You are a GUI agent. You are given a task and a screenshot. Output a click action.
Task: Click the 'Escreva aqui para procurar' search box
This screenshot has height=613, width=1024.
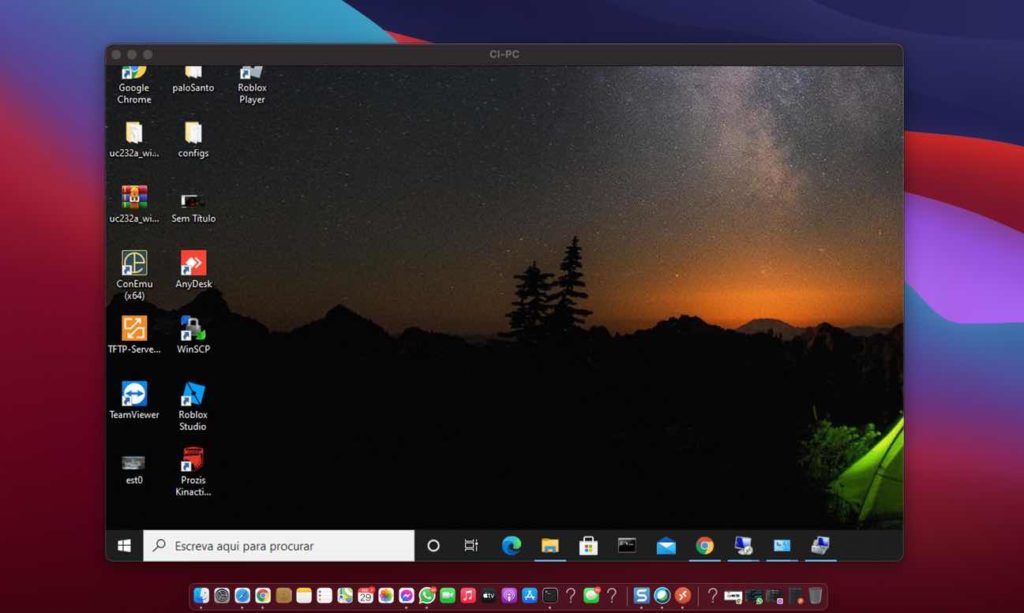click(x=279, y=545)
